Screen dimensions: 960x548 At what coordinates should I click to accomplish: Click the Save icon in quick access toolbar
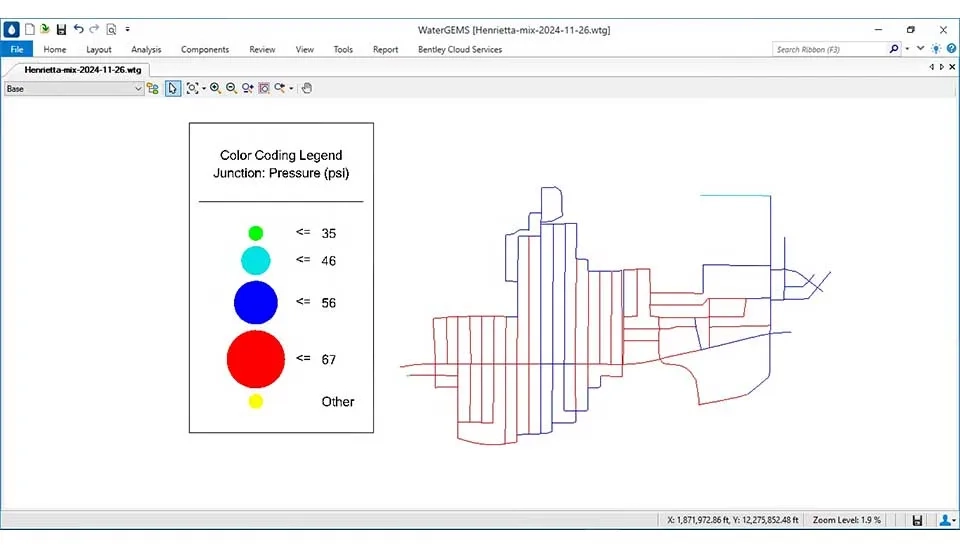[62, 30]
